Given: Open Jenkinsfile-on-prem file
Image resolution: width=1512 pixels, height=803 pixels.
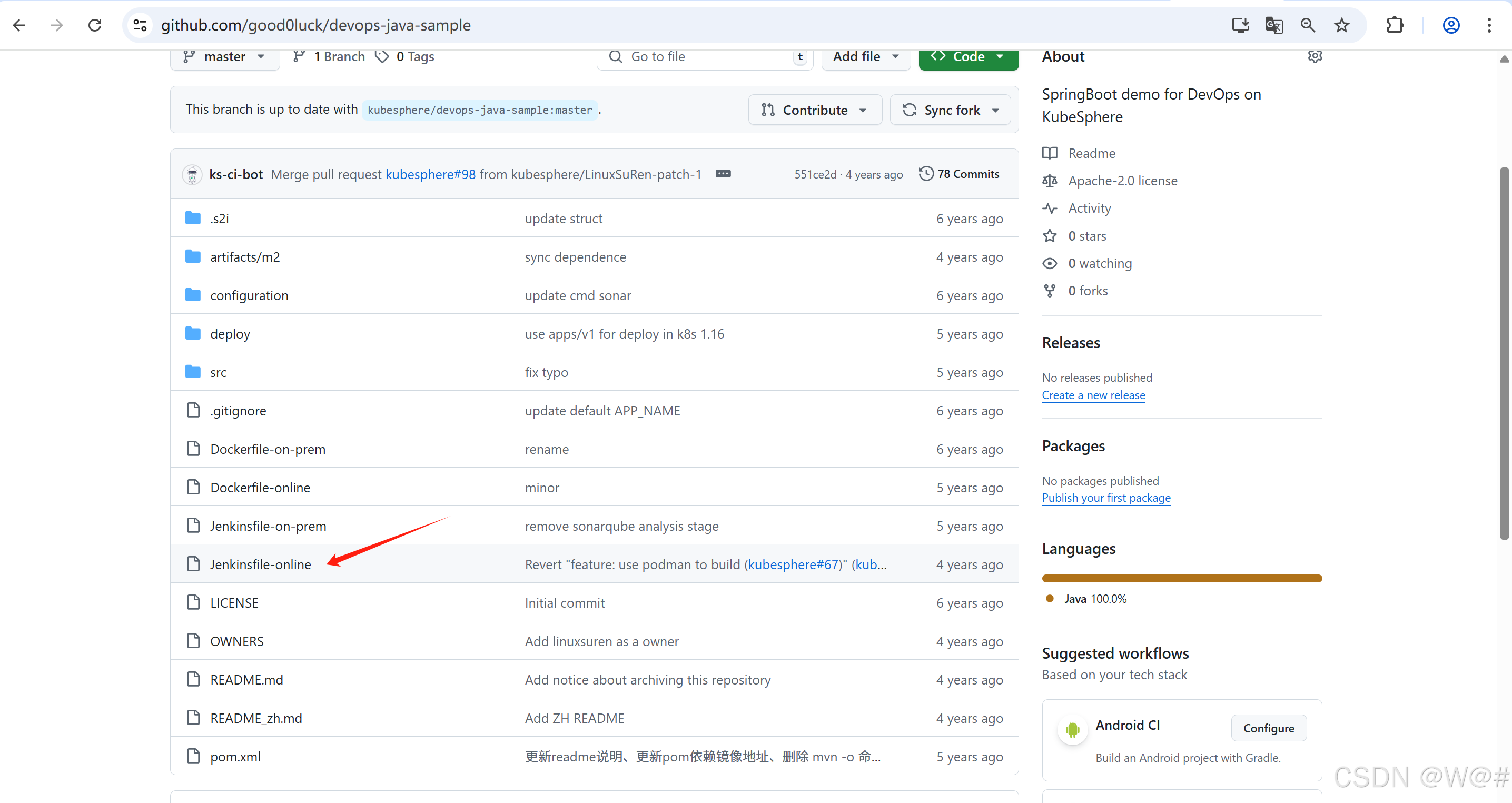Looking at the screenshot, I should click(x=268, y=526).
